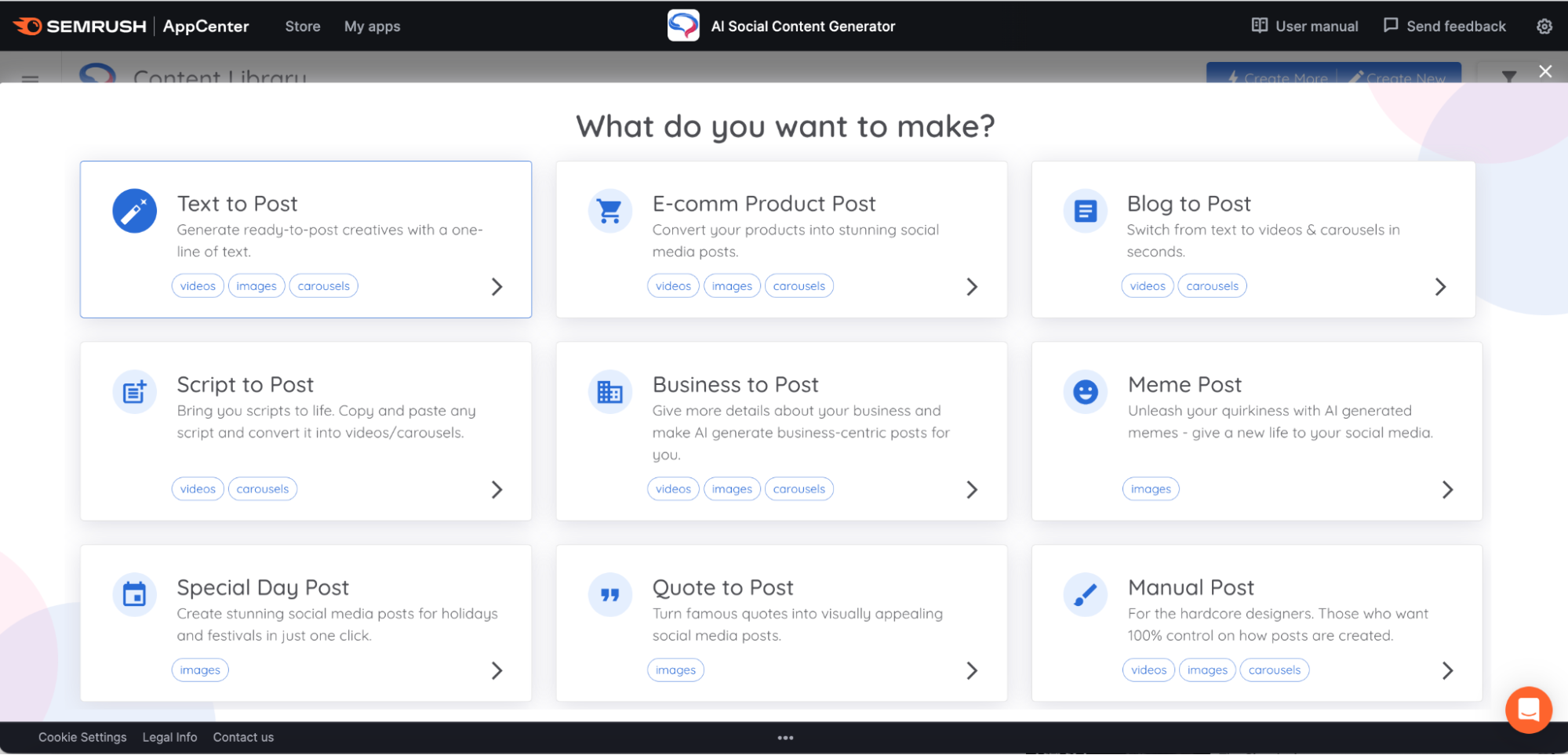The width and height of the screenshot is (1568, 755).
Task: Click the Script to Post icon
Action: pos(134,392)
